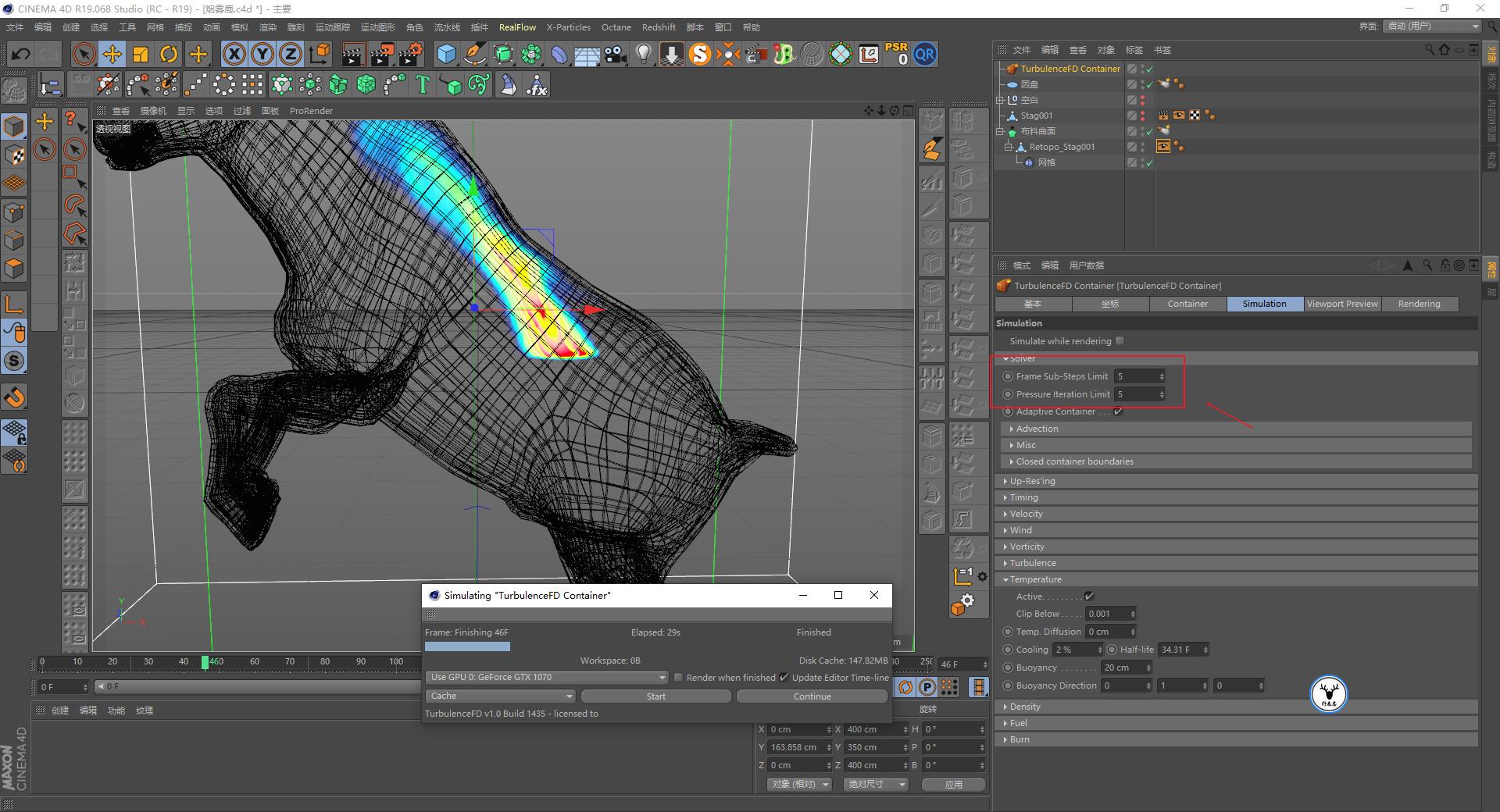This screenshot has height=812, width=1500.
Task: Click the X coordinate input field
Action: click(x=798, y=728)
